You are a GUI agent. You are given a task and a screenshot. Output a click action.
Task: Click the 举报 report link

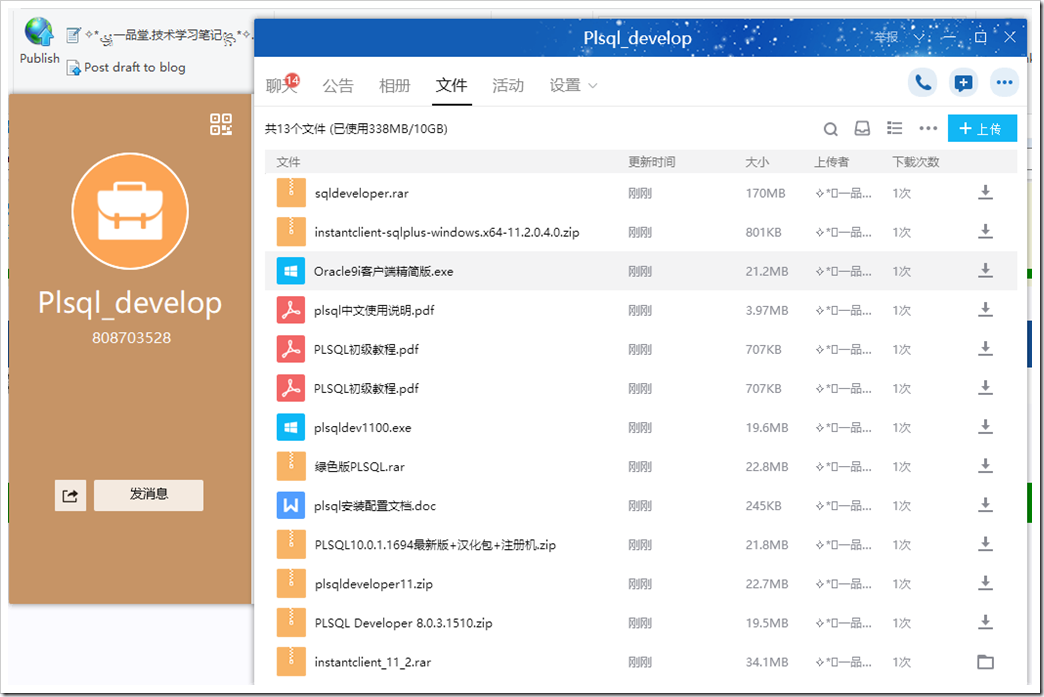point(886,37)
